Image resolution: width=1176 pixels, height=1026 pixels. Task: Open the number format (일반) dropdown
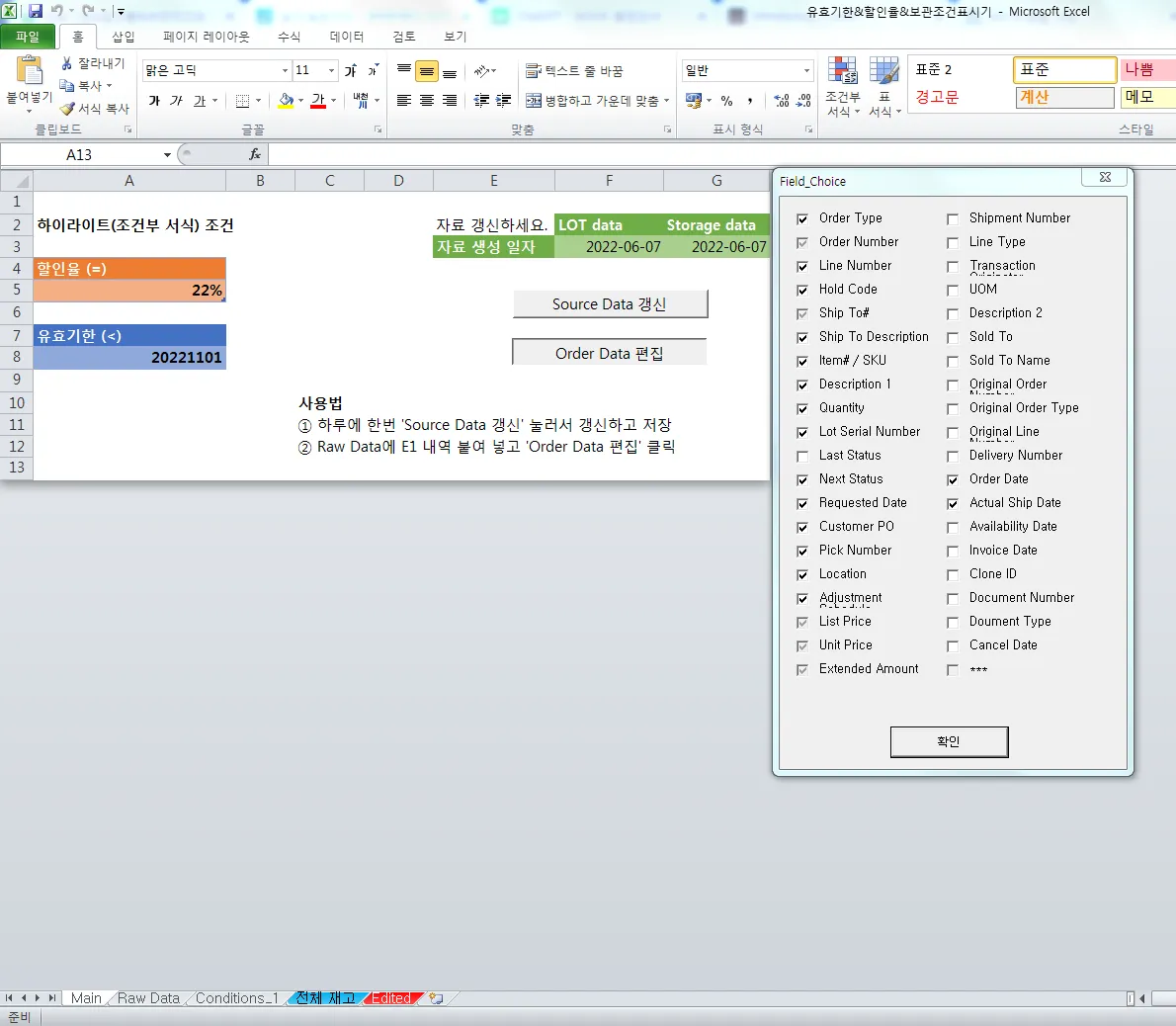point(806,71)
